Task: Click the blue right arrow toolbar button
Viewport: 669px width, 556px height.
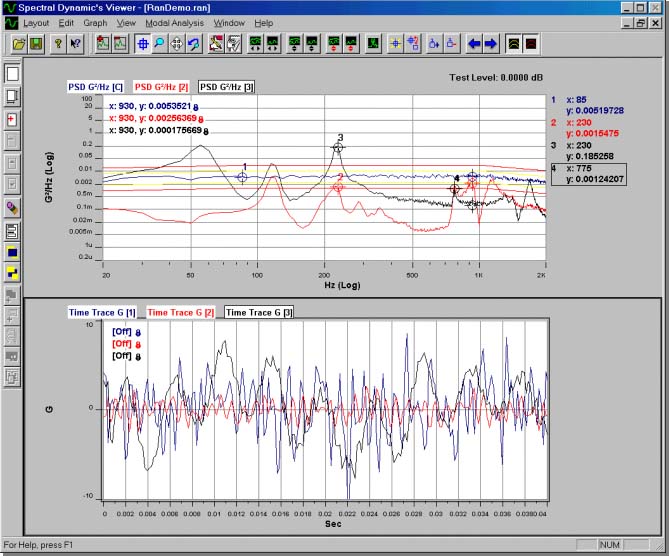Action: [x=490, y=44]
